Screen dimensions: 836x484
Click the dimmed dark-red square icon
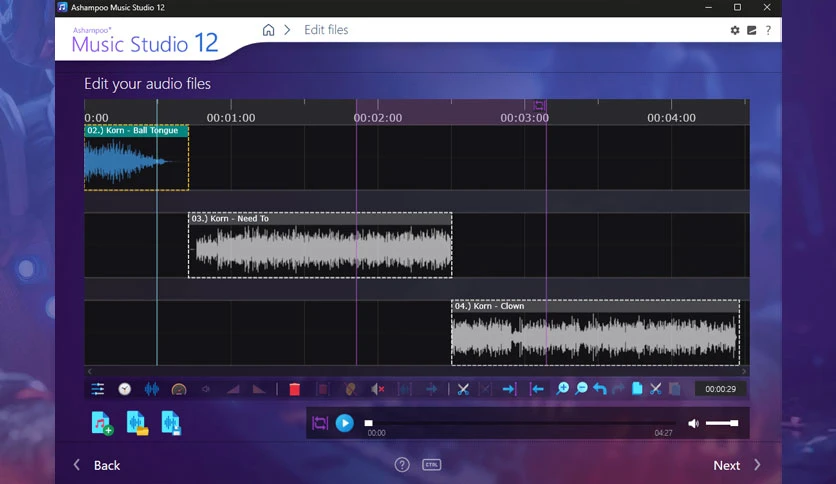(323, 389)
